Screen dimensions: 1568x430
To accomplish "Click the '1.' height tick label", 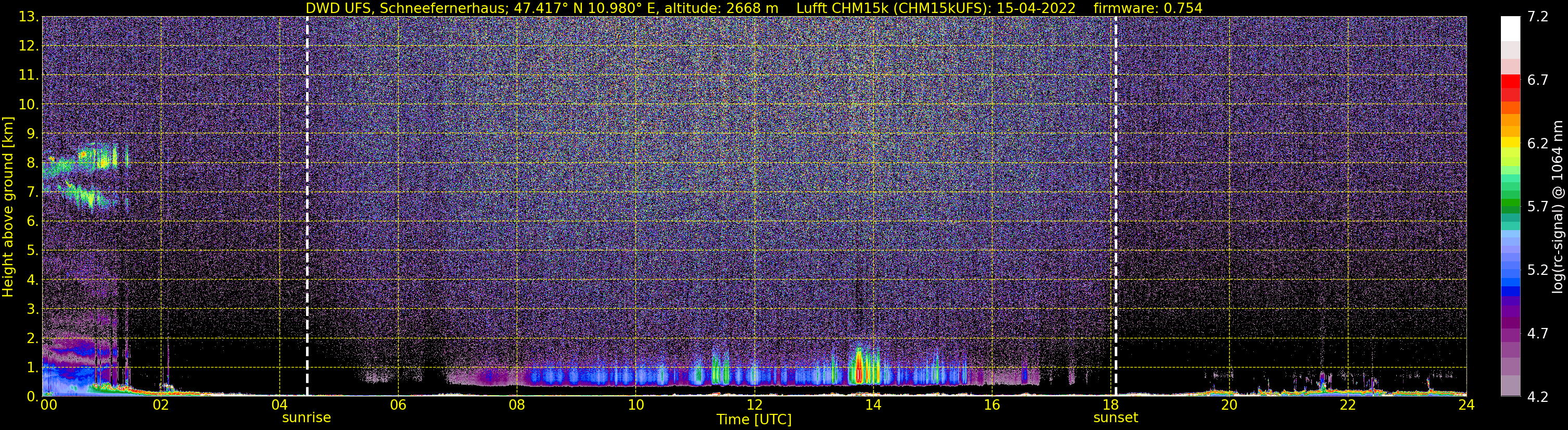I will pos(32,368).
